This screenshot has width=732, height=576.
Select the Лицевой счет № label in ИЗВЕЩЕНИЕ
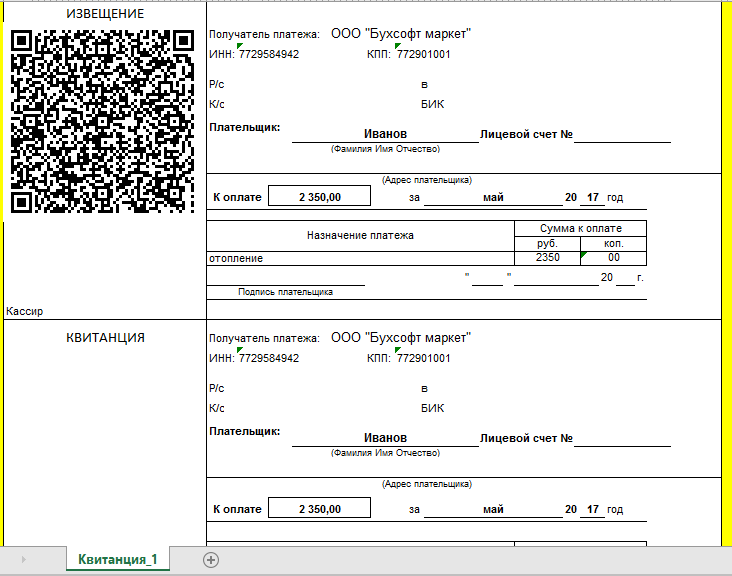coord(526,134)
